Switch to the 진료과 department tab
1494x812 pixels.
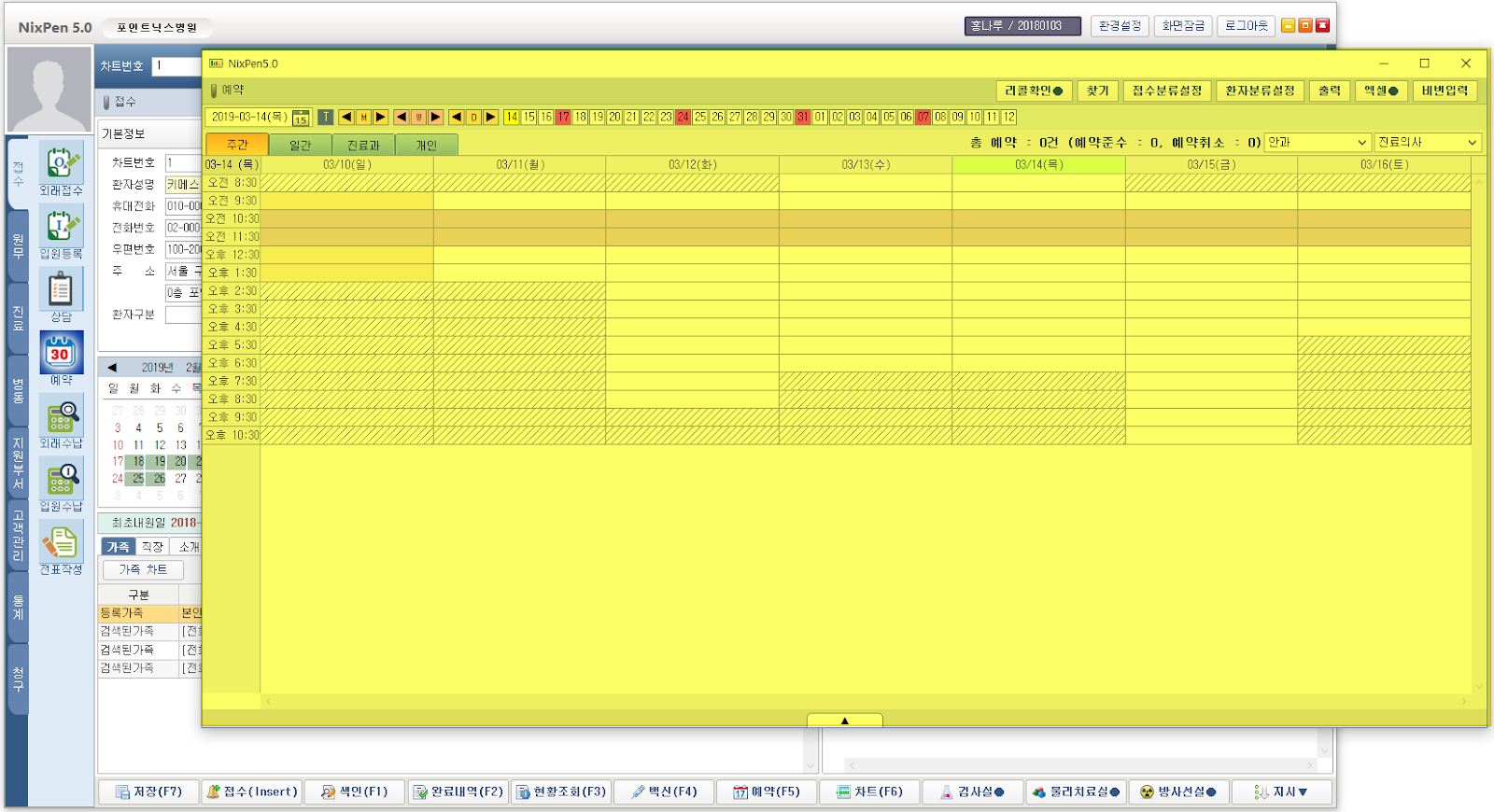[x=363, y=145]
